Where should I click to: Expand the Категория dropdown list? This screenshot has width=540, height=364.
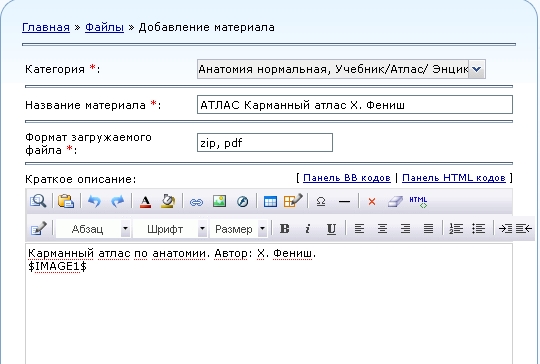(x=477, y=69)
